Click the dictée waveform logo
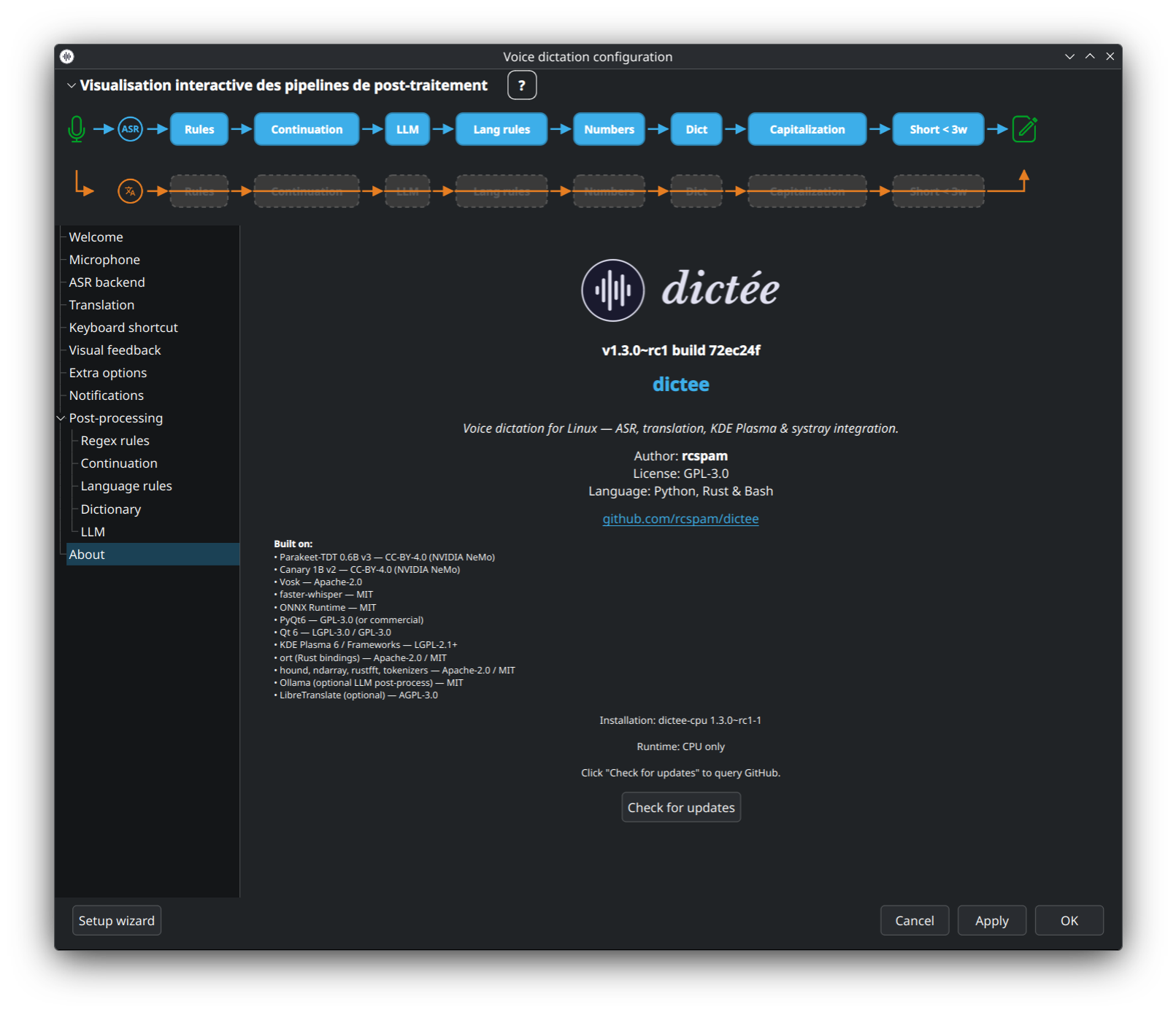1176x1015 pixels. click(613, 290)
